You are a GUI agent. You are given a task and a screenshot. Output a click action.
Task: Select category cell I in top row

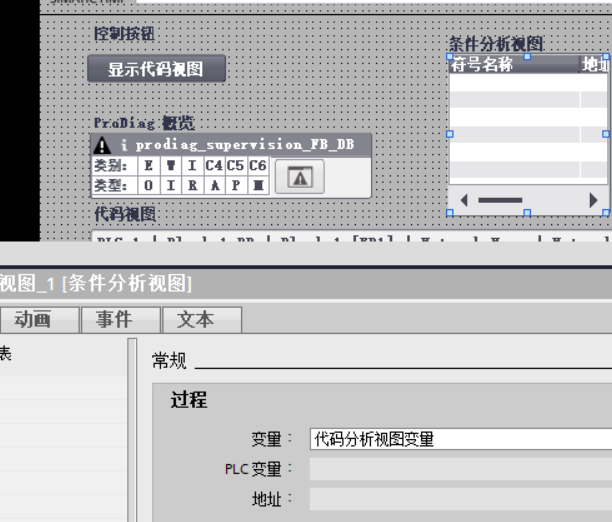click(192, 166)
